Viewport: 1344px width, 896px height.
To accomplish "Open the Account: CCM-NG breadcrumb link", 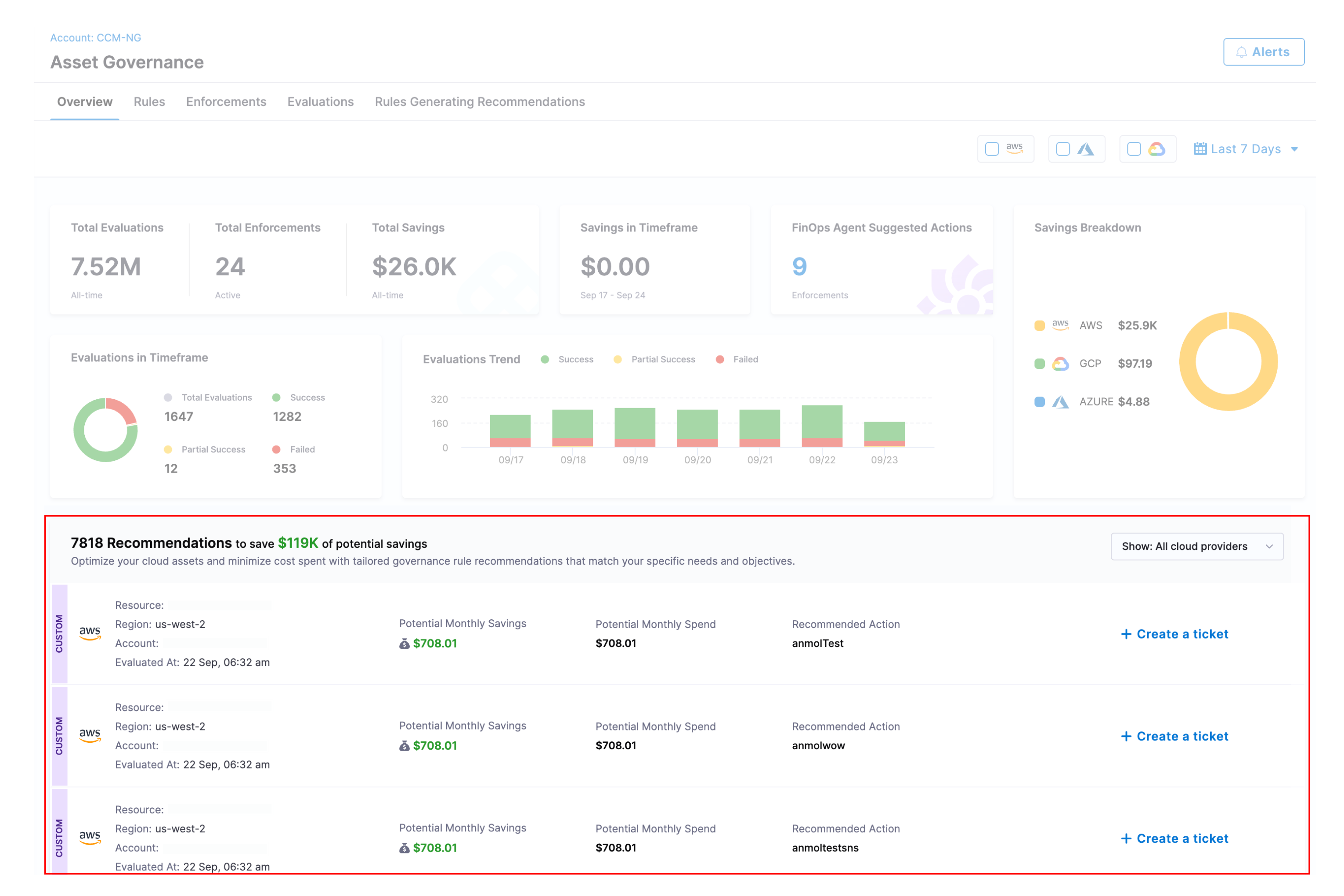I will click(95, 38).
